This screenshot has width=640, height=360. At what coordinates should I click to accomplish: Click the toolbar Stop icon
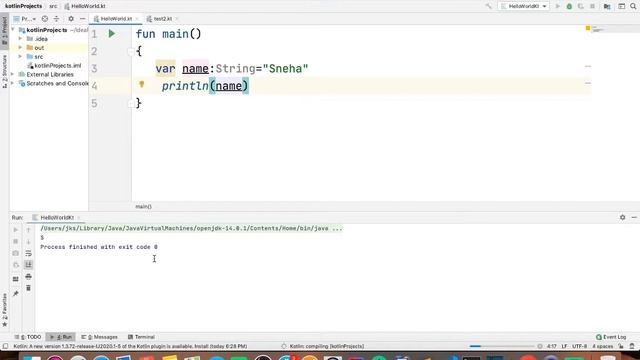click(x=592, y=6)
